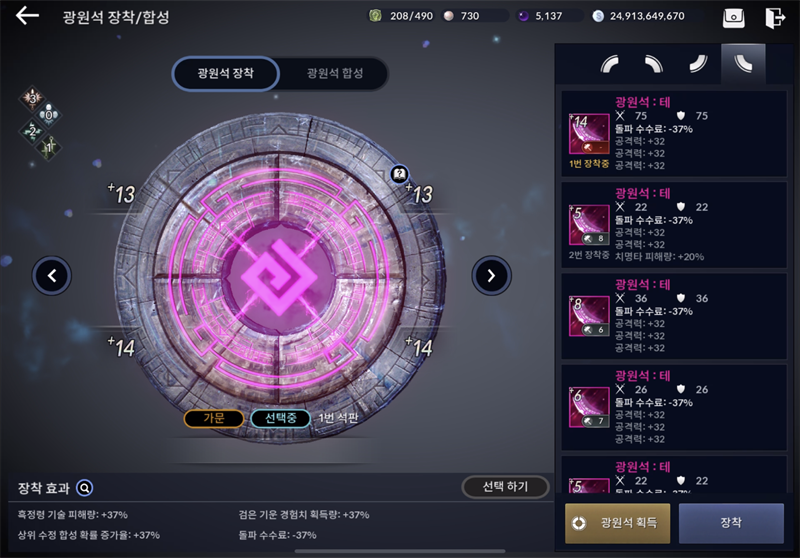Select the top-left quadrant slot filter
The image size is (800, 558).
(x=610, y=64)
